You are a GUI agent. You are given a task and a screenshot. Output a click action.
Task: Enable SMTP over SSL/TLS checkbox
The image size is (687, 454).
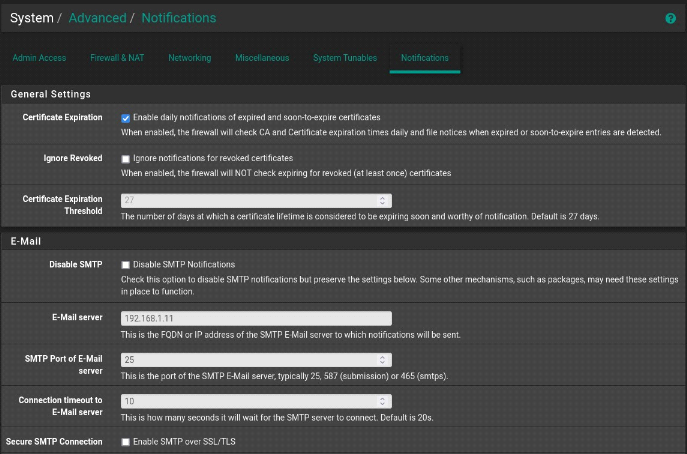[x=126, y=442]
